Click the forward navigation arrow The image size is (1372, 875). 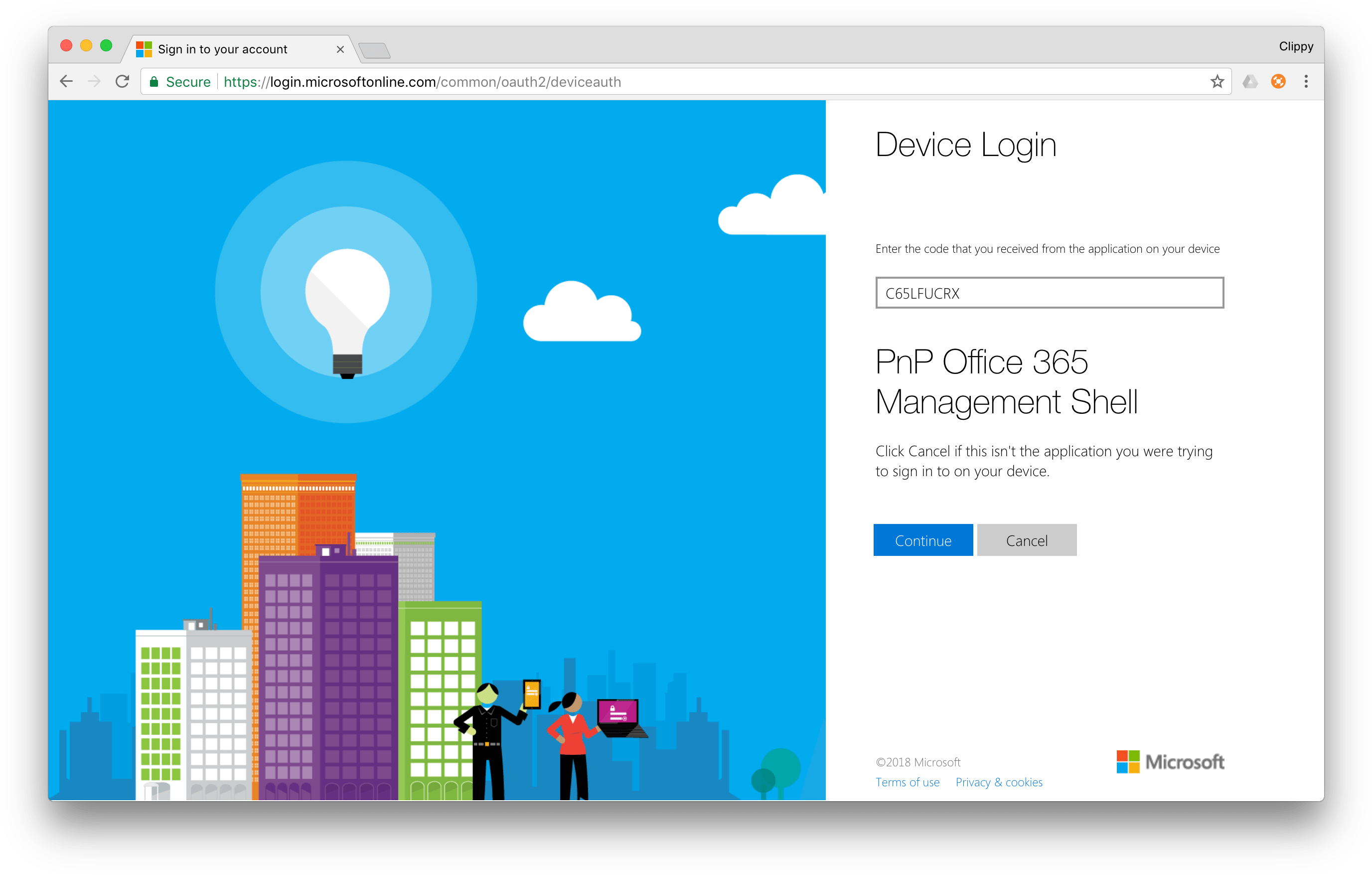pyautogui.click(x=94, y=81)
